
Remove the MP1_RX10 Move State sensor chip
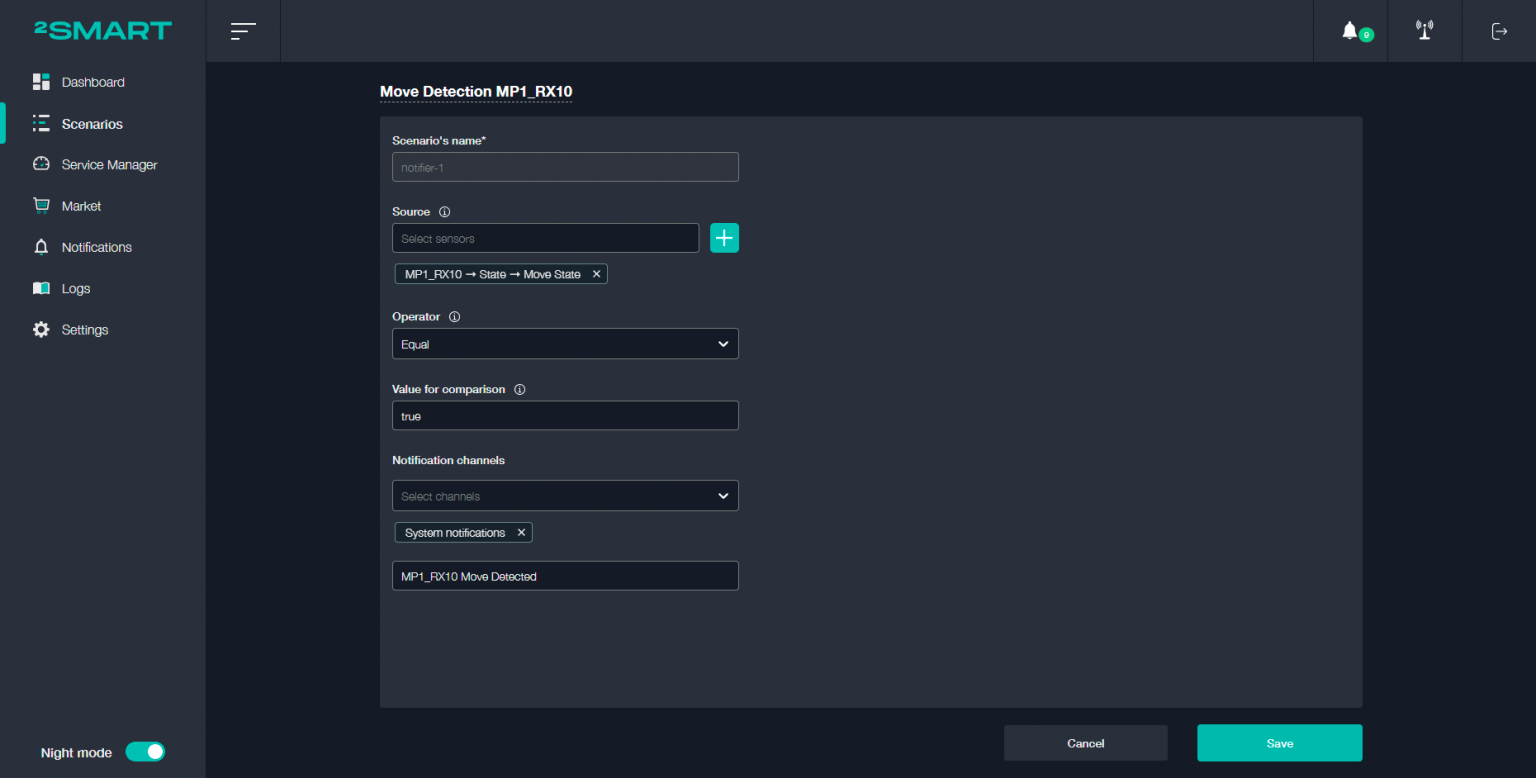pos(596,273)
